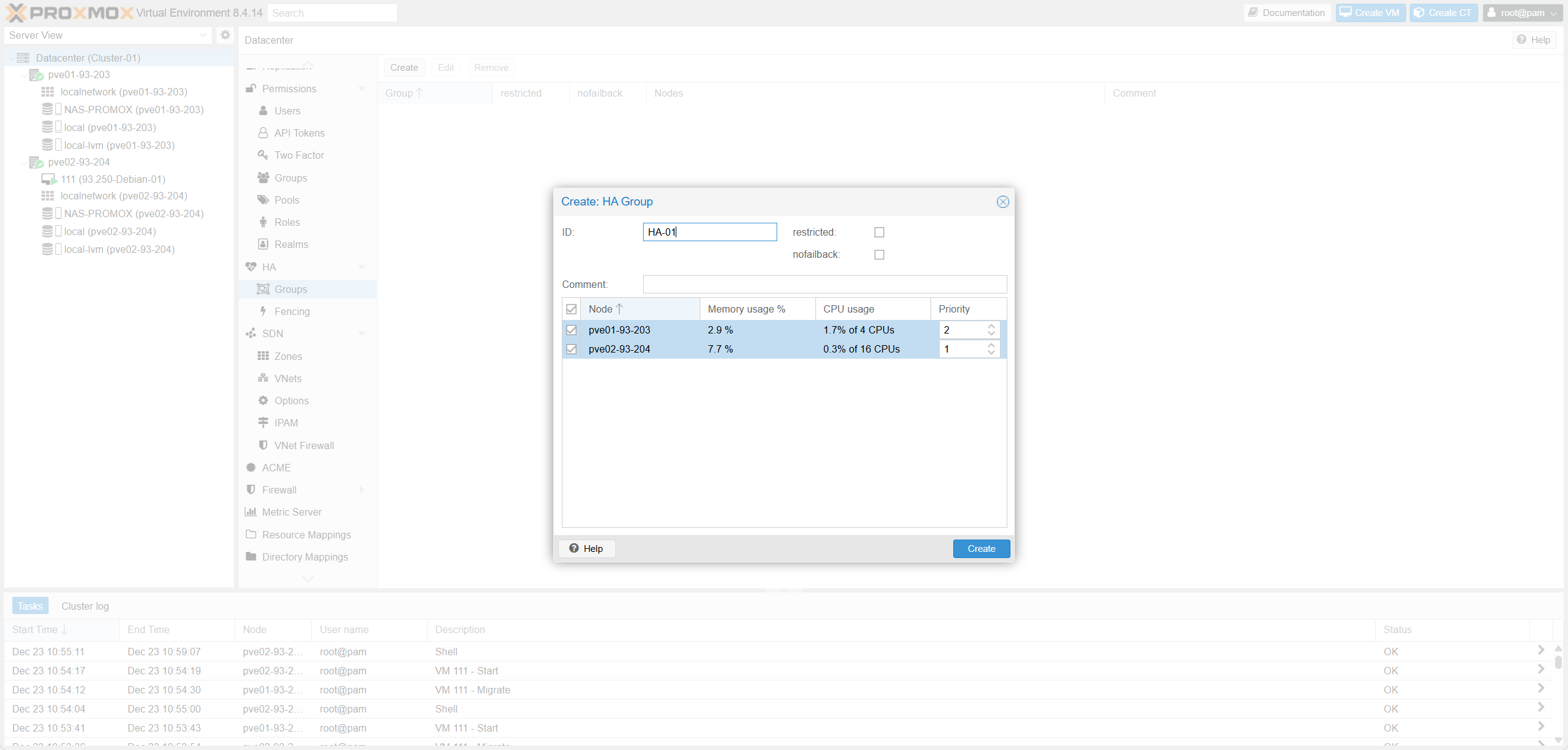Click the ACME certificate icon
1568x750 pixels.
(x=251, y=468)
